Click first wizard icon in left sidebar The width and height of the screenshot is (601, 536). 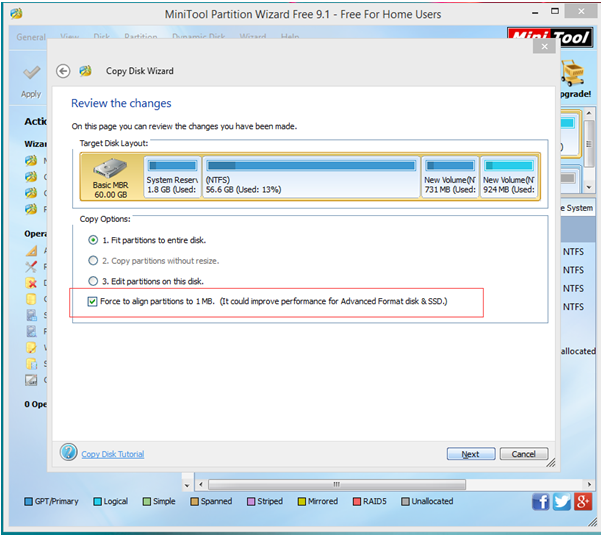click(31, 160)
